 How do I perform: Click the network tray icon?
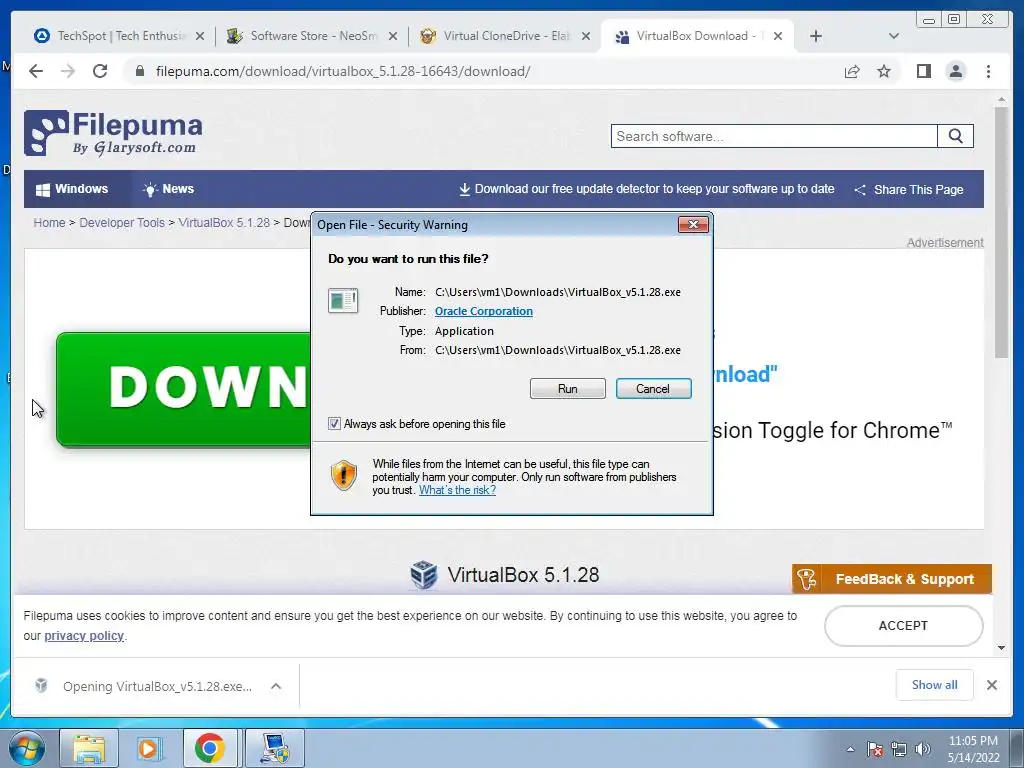[899, 749]
